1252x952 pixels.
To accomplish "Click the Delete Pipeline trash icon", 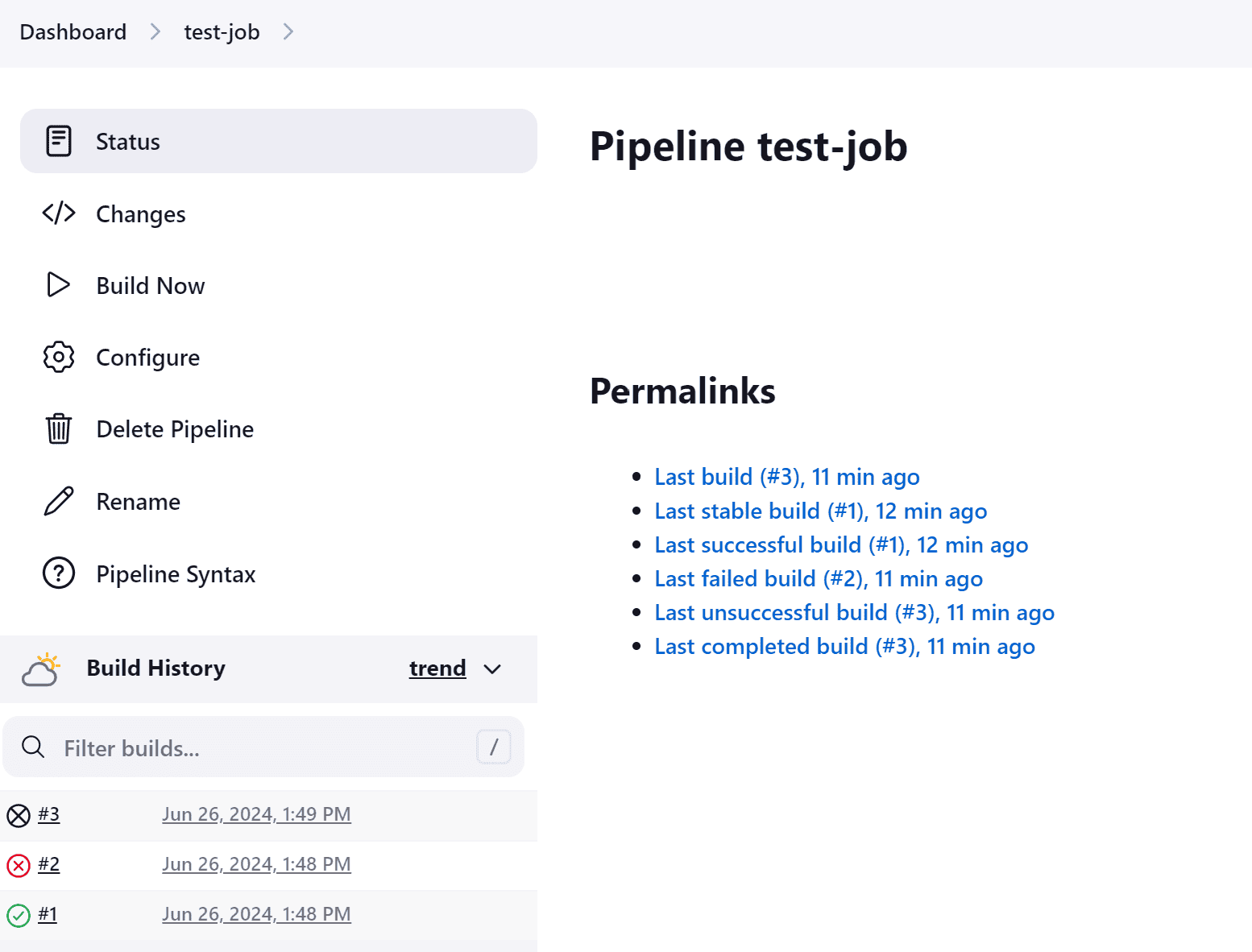I will [x=59, y=428].
